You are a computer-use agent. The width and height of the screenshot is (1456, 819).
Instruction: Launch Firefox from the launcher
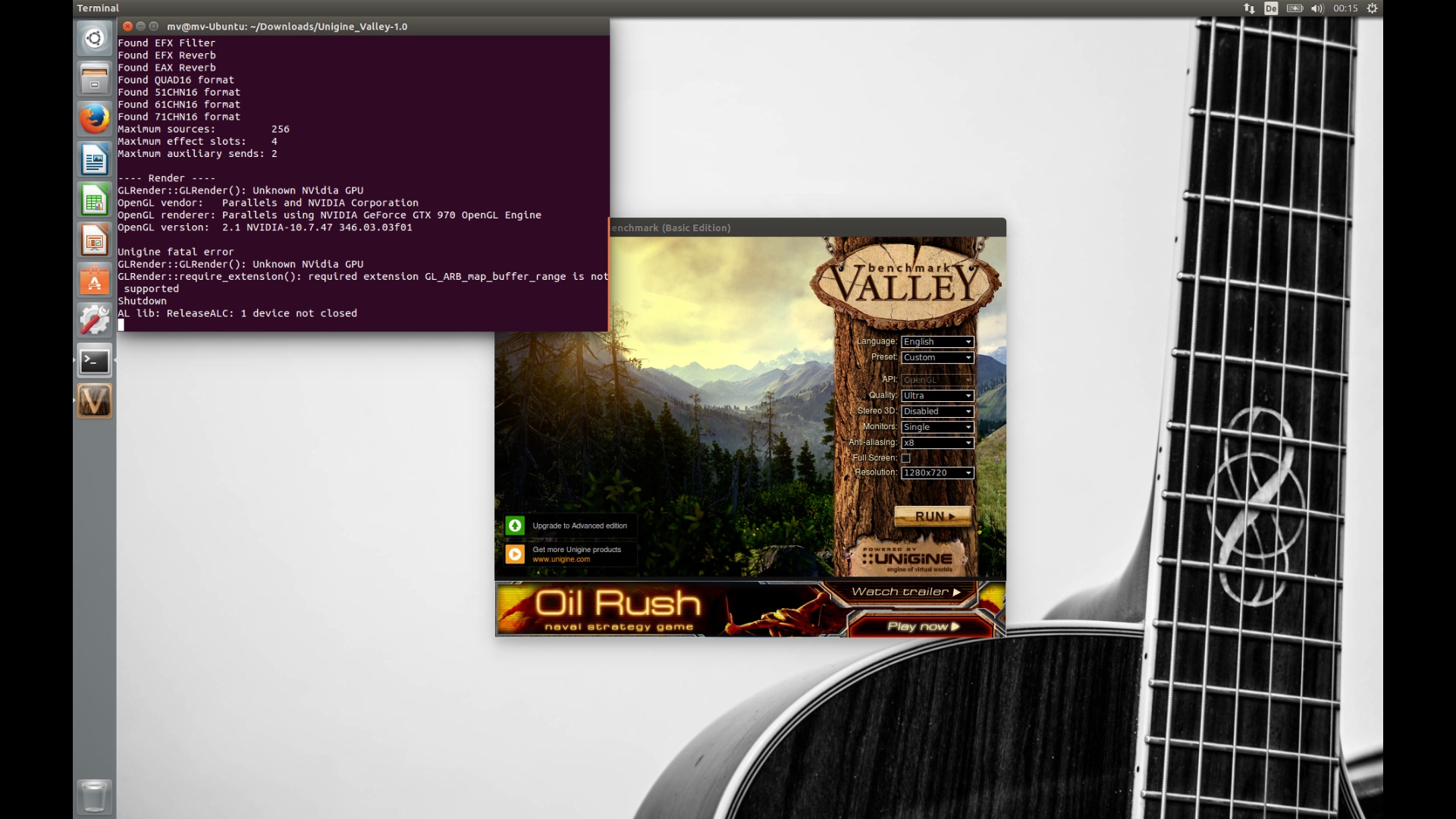pos(94,119)
